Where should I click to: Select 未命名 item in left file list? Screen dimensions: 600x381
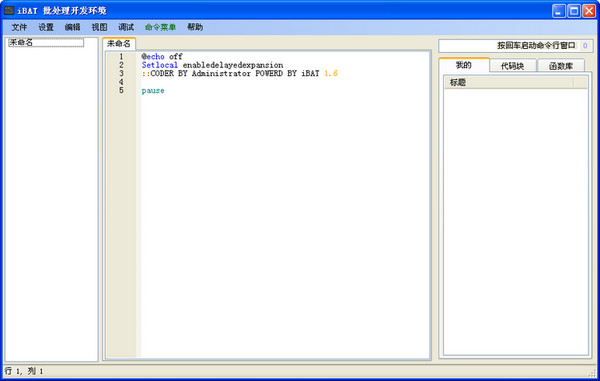coord(46,42)
